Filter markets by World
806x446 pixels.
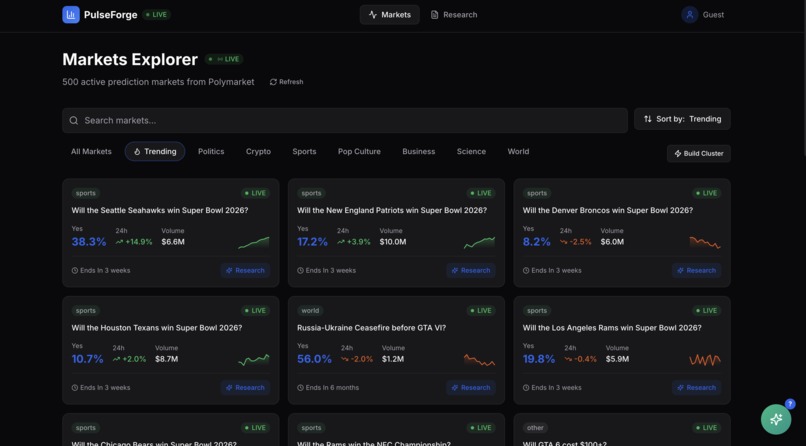(518, 152)
